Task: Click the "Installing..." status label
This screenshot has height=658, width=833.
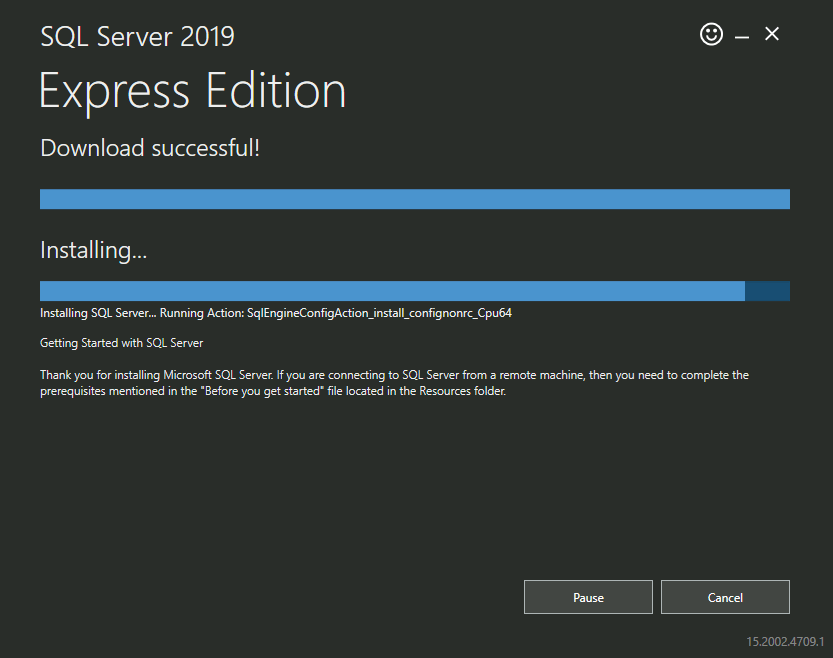Action: [x=93, y=250]
